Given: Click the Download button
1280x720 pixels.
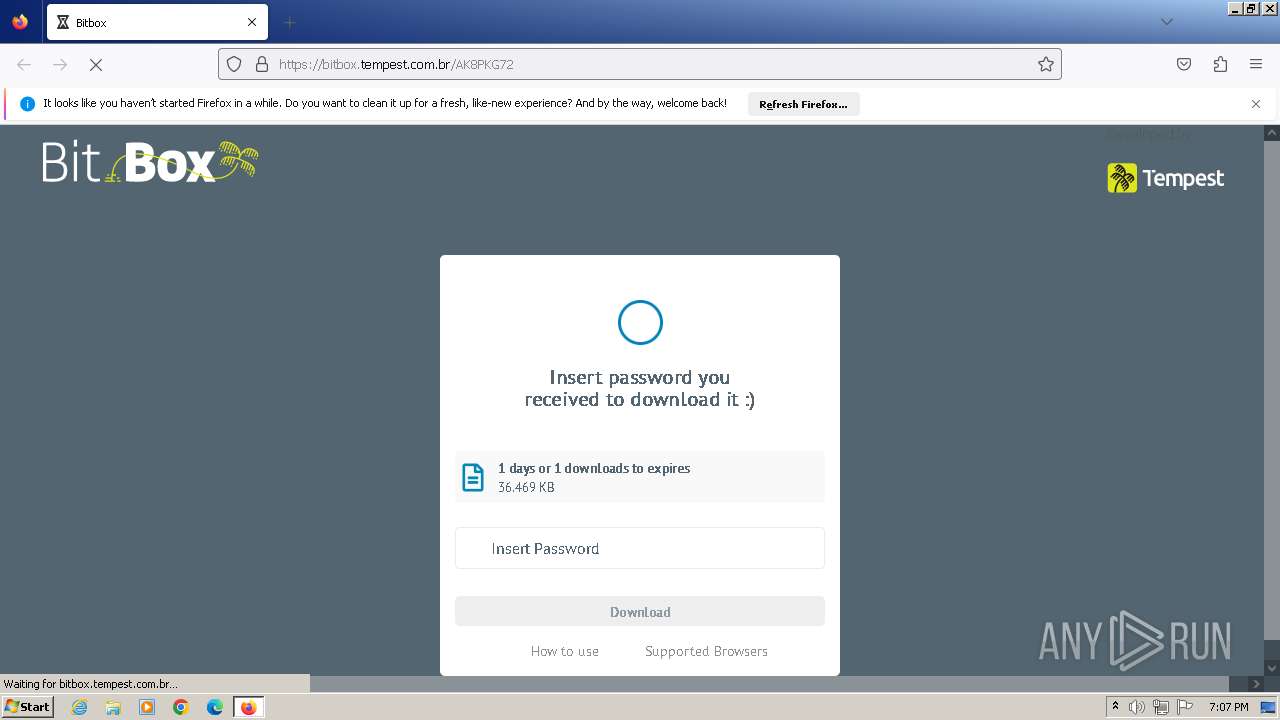Looking at the screenshot, I should click(x=640, y=612).
